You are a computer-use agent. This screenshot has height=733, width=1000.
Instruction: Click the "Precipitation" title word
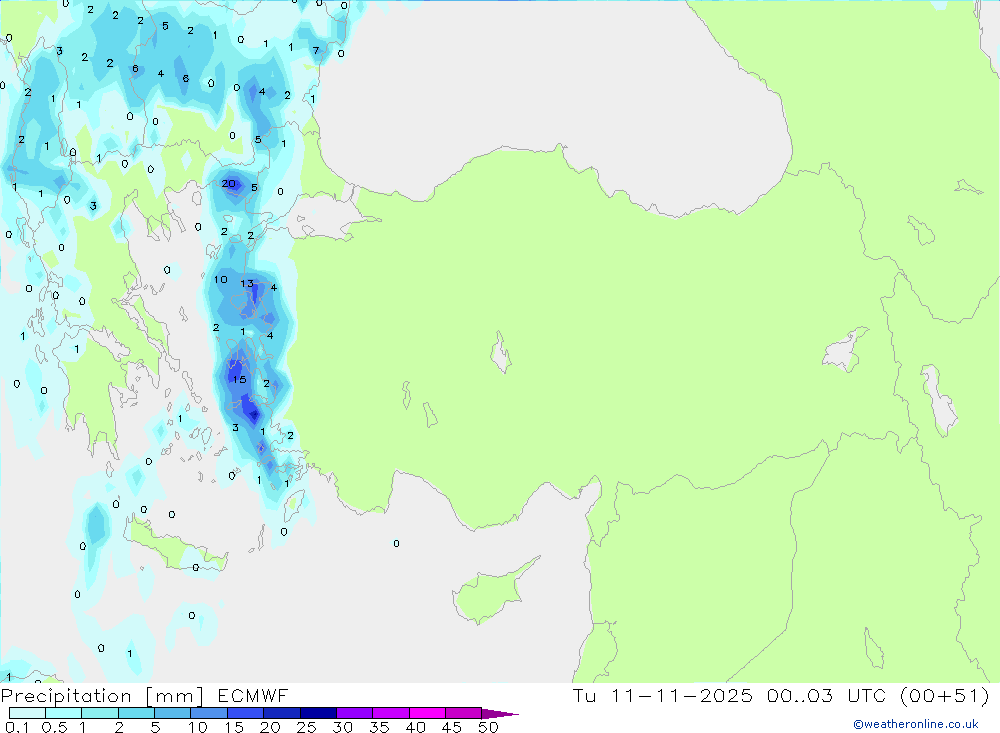(66, 696)
